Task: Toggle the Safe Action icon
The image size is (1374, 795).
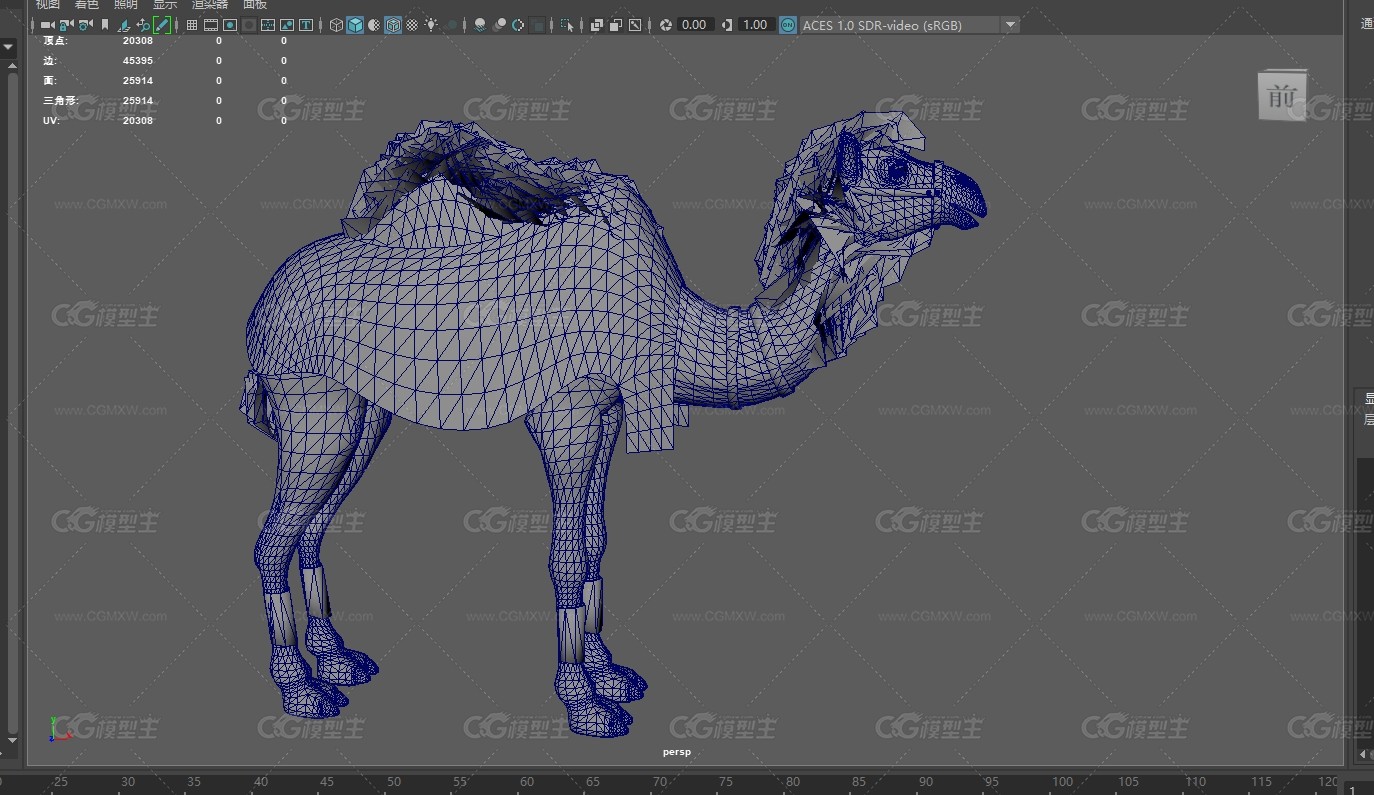Action: [x=287, y=25]
